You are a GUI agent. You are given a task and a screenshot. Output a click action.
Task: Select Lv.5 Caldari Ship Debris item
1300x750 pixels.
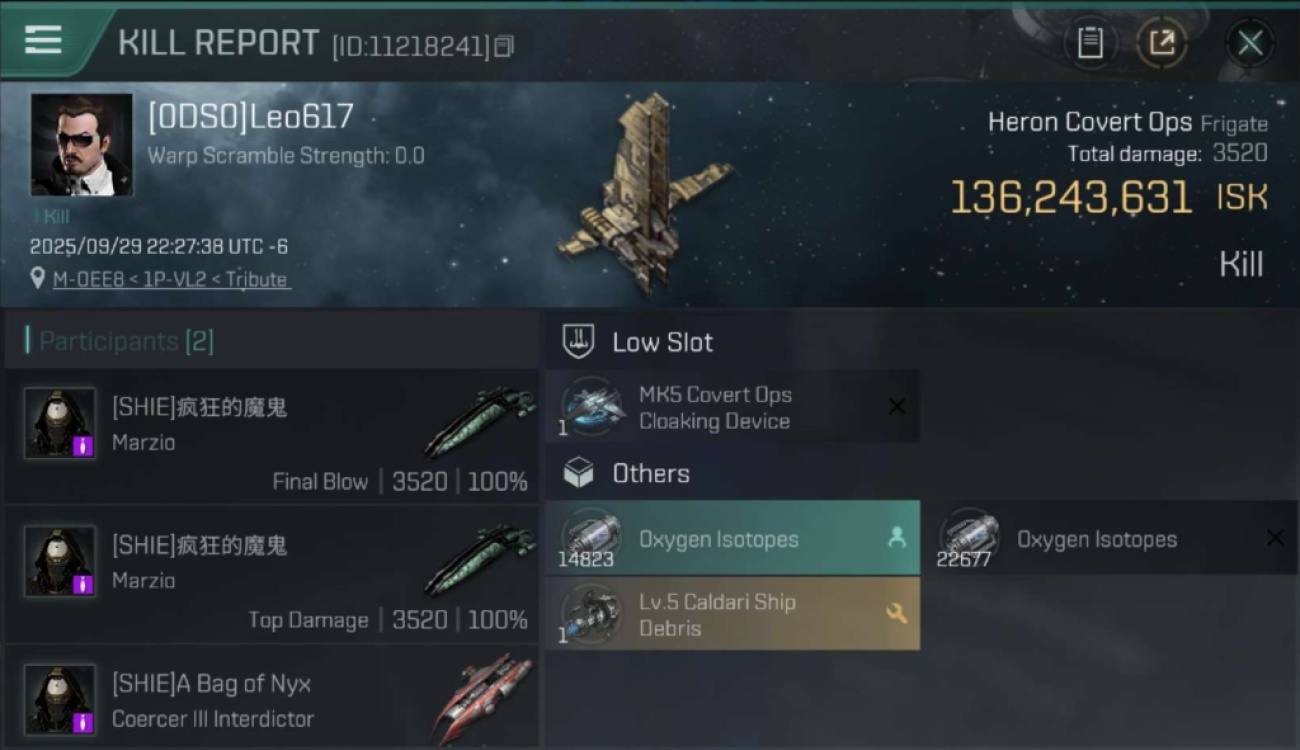pos(732,614)
